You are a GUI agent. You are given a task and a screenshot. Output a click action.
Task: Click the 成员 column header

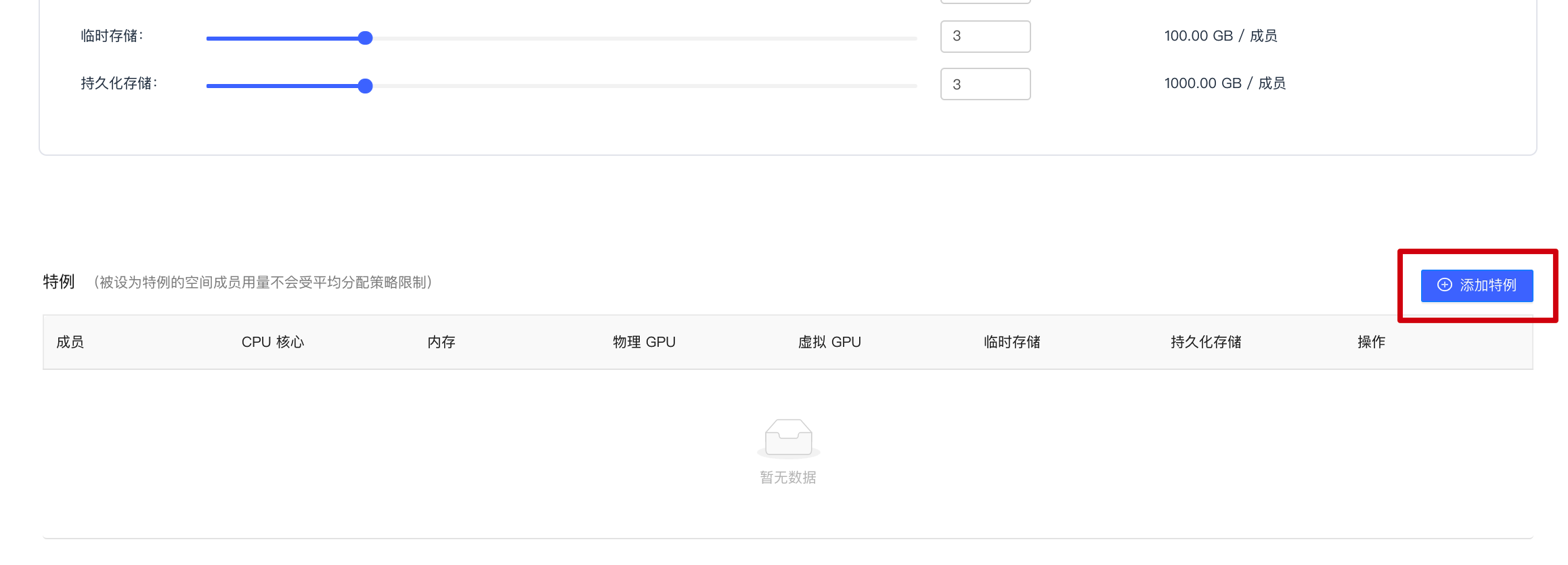pos(70,342)
